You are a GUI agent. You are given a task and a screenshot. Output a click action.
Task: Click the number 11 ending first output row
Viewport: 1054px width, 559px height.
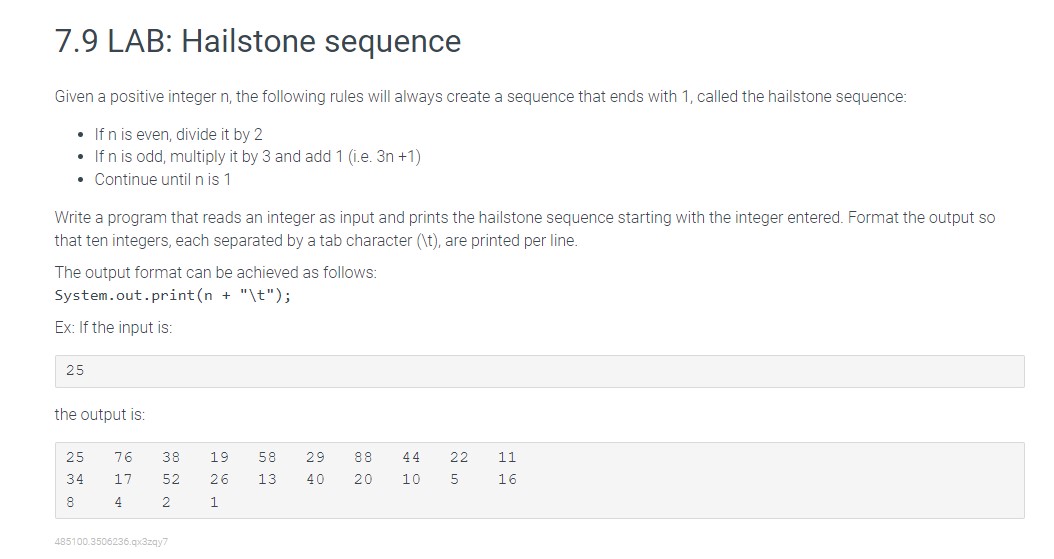tap(508, 457)
